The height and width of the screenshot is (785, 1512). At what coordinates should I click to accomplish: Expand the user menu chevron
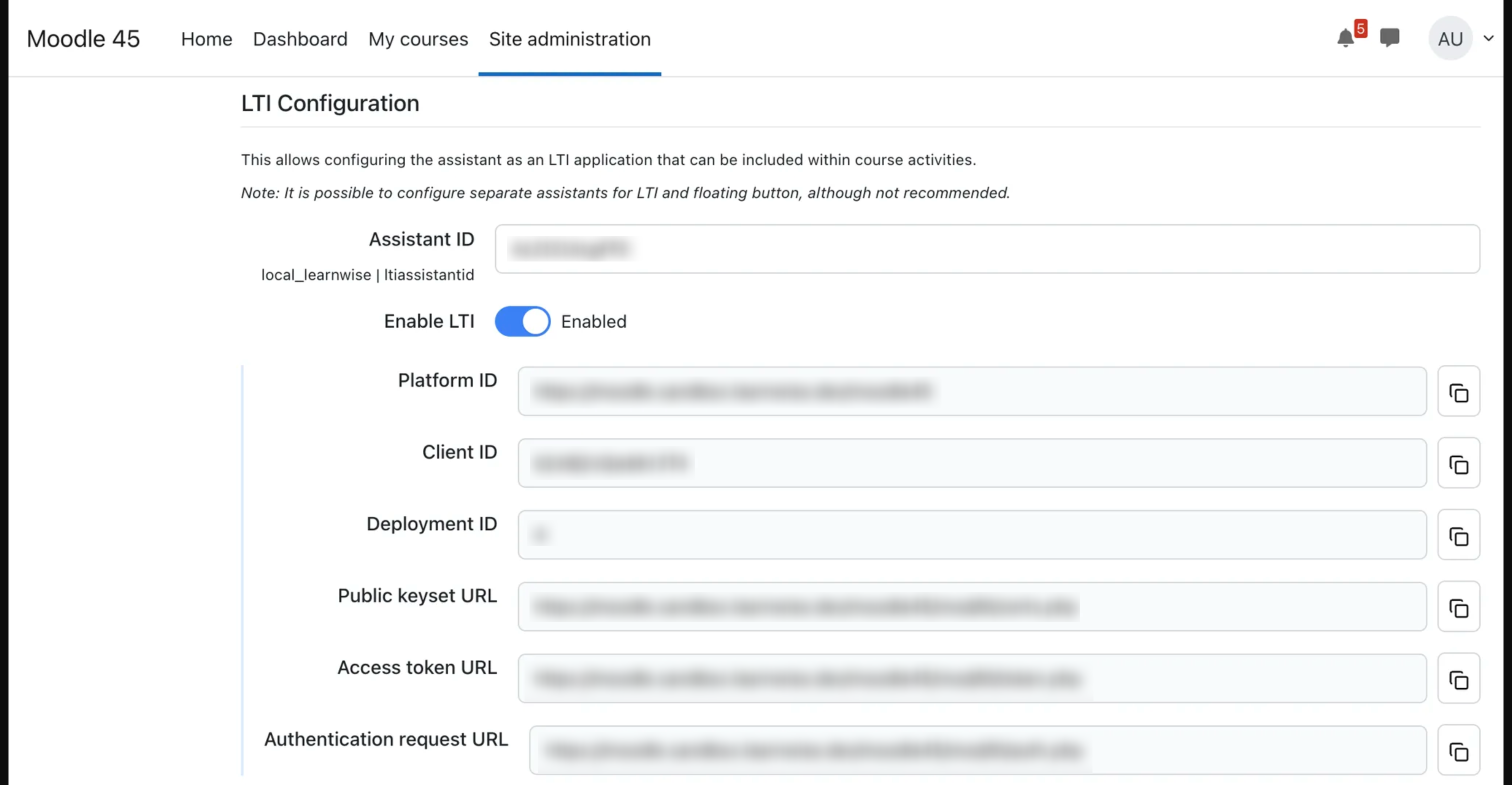click(x=1488, y=39)
